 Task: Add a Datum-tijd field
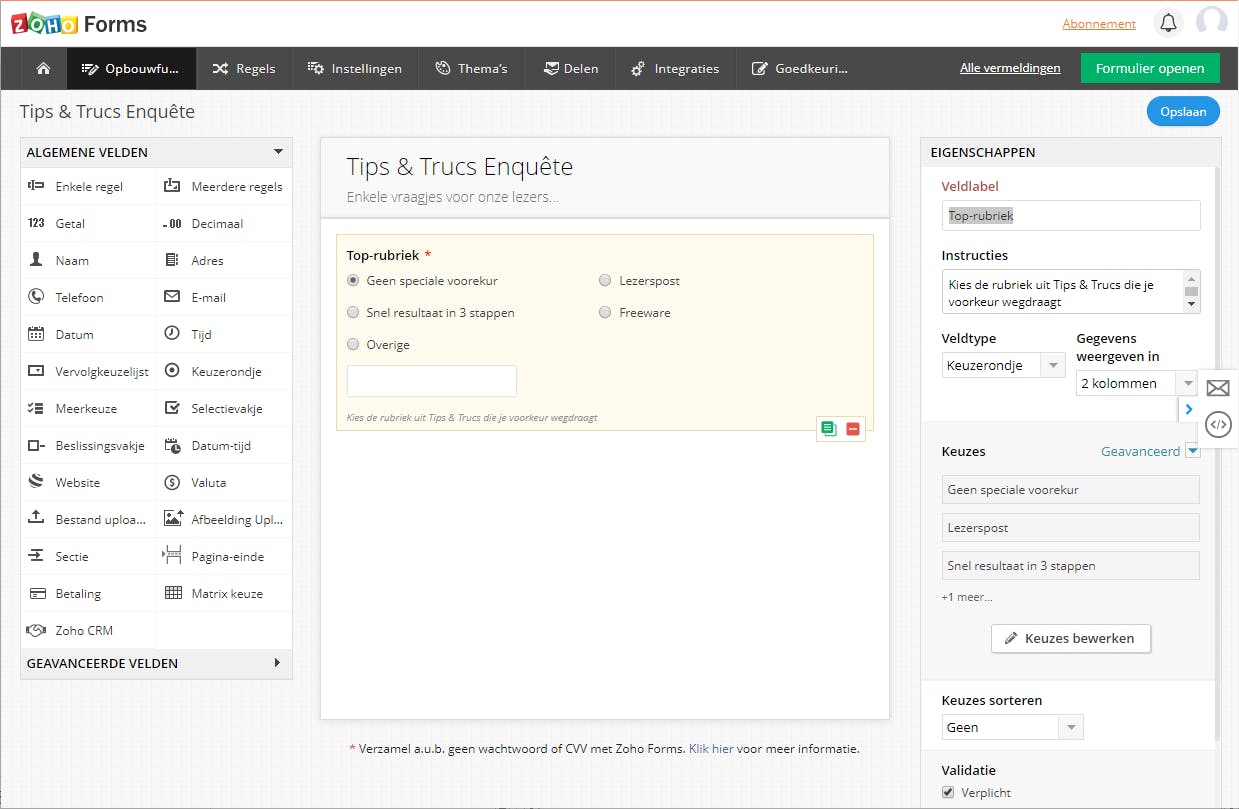click(x=225, y=445)
